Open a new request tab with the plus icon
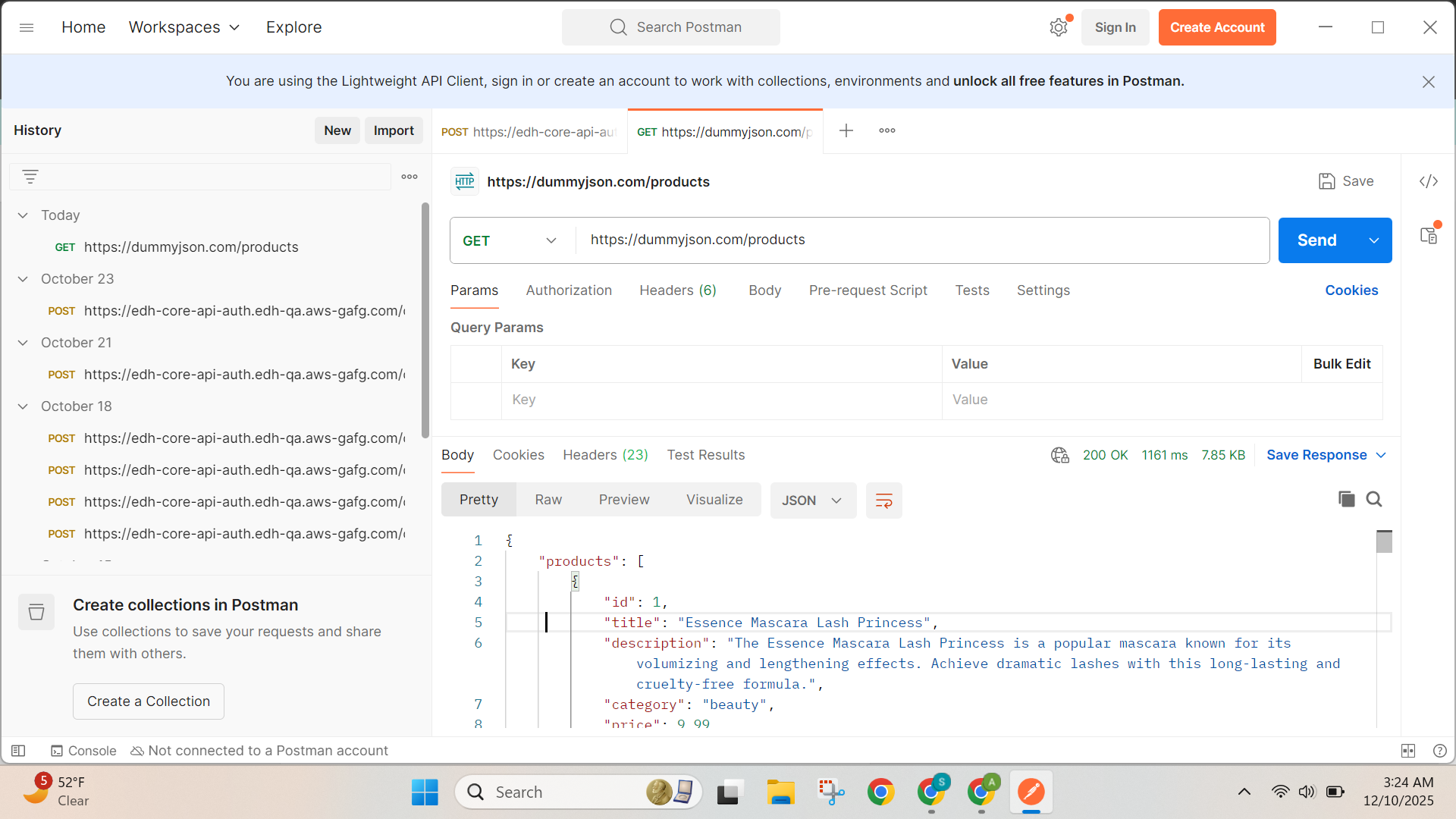The width and height of the screenshot is (1456, 819). pyautogui.click(x=846, y=131)
